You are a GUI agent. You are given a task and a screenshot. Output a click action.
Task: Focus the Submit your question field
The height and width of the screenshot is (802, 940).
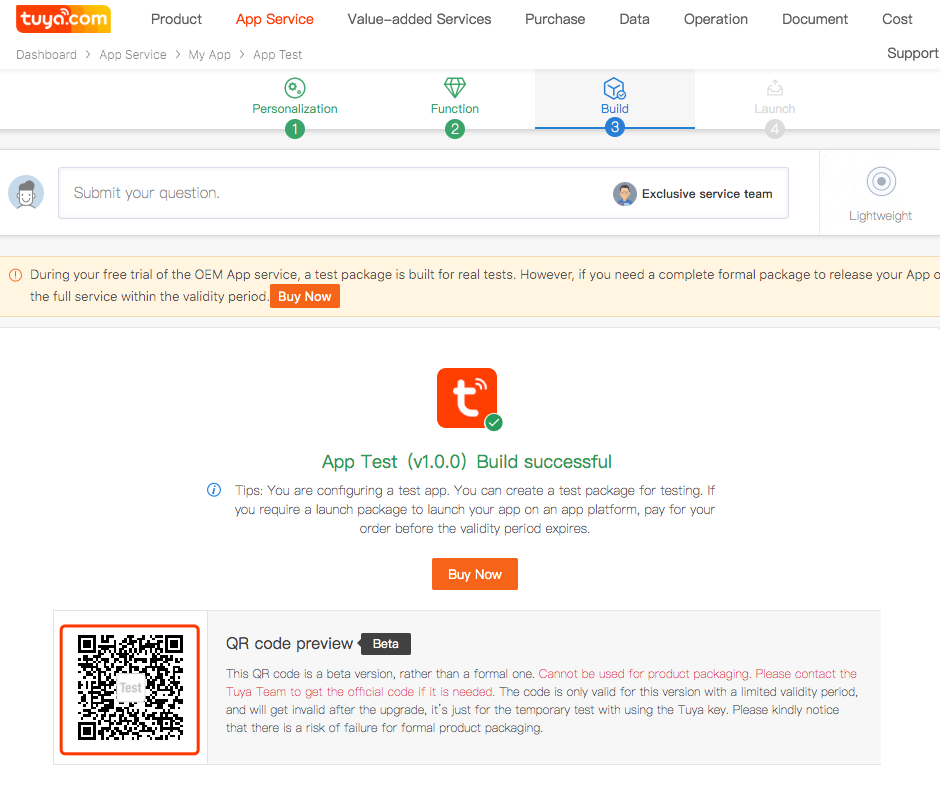423,193
